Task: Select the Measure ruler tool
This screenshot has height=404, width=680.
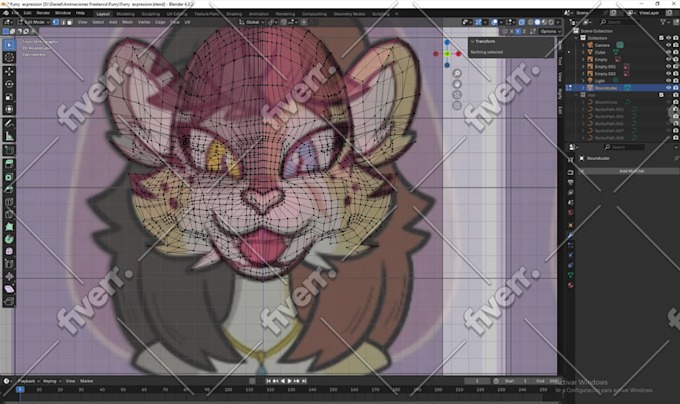Action: [9, 136]
